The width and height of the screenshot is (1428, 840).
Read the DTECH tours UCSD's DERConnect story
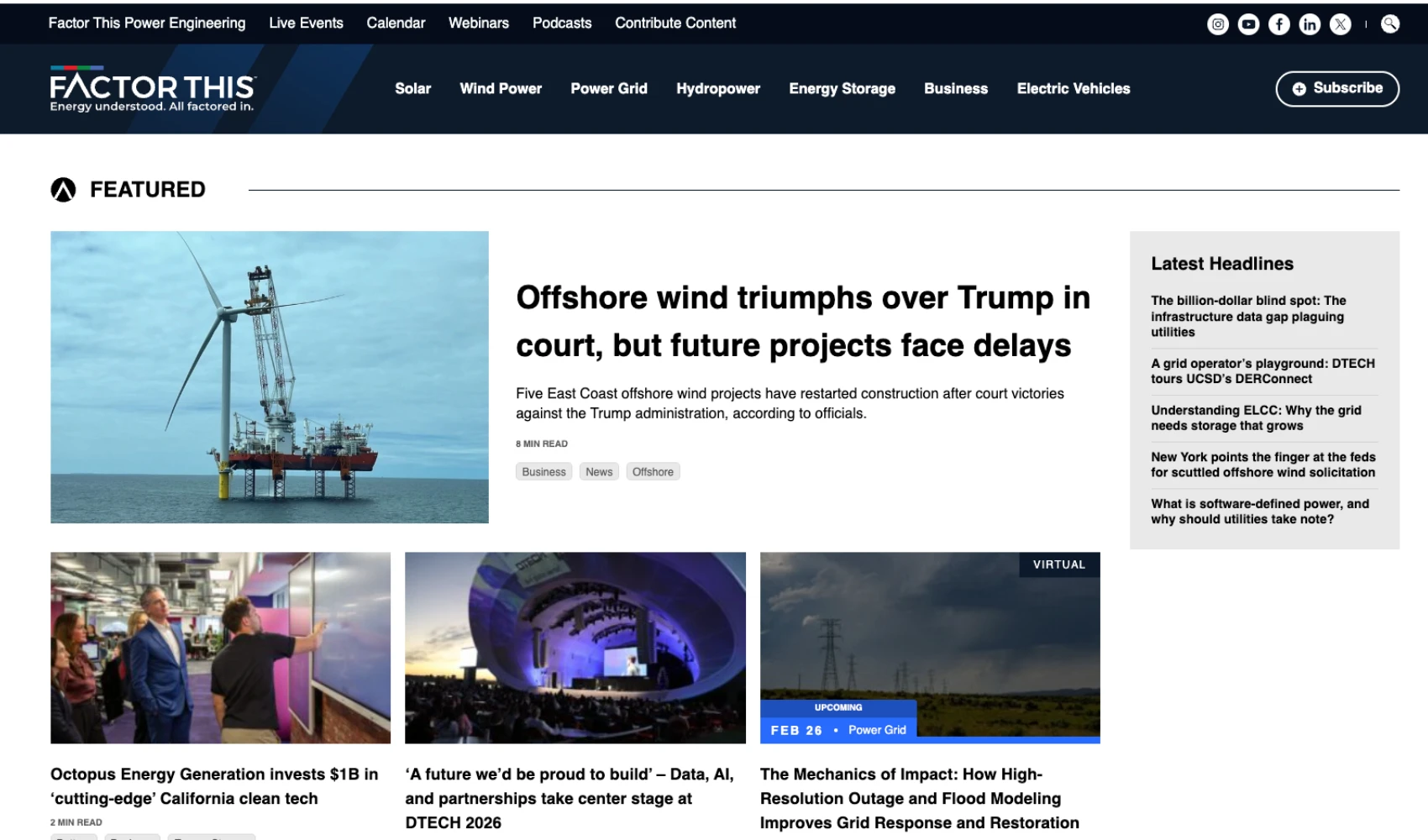point(1263,370)
